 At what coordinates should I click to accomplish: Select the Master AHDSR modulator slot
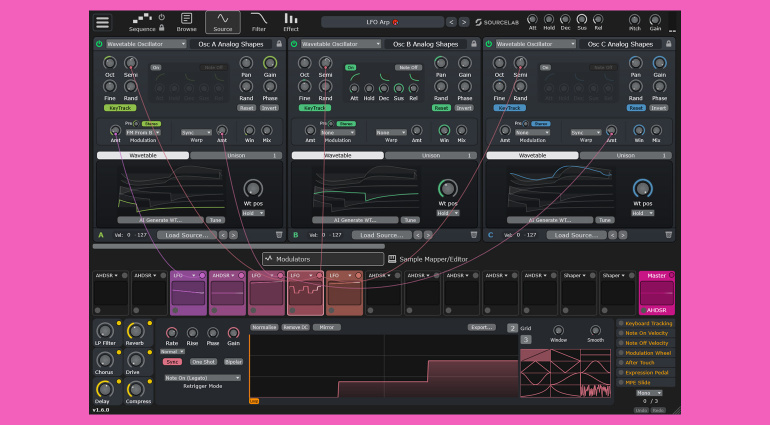(657, 294)
